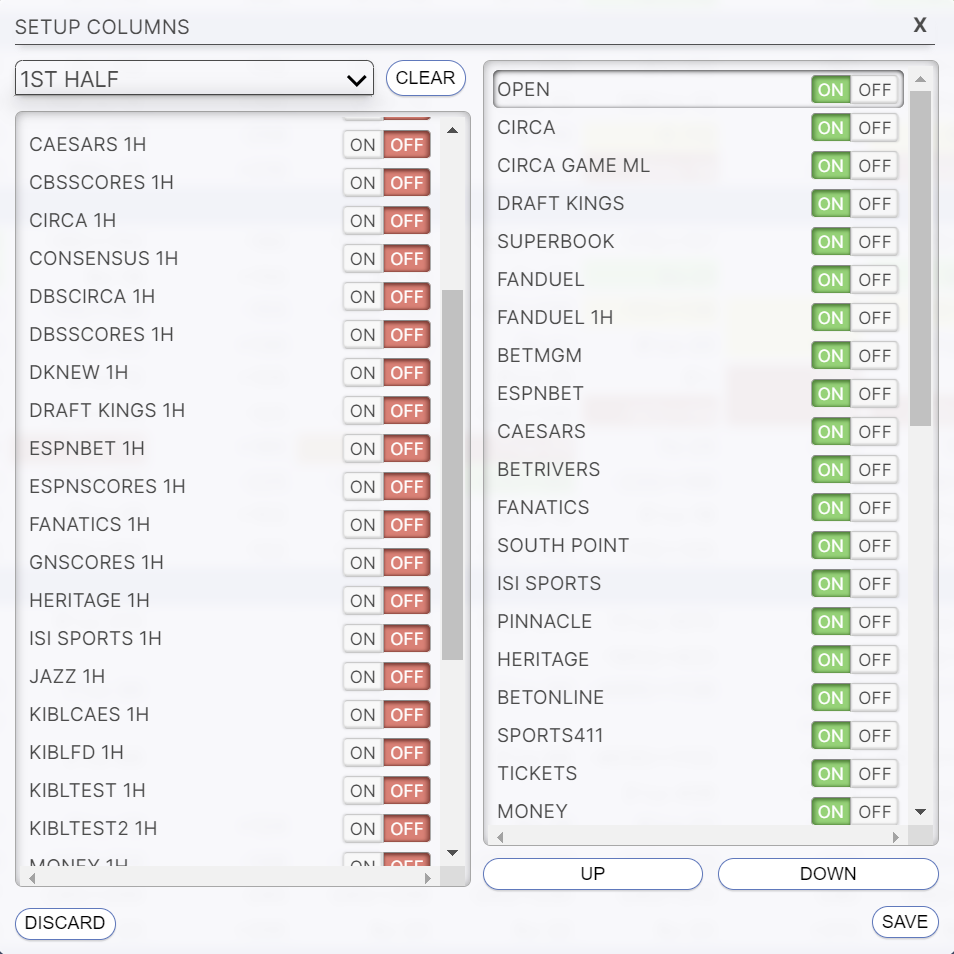The height and width of the screenshot is (954, 954).
Task: Disable CIRCA GAME ML column
Action: click(x=874, y=165)
